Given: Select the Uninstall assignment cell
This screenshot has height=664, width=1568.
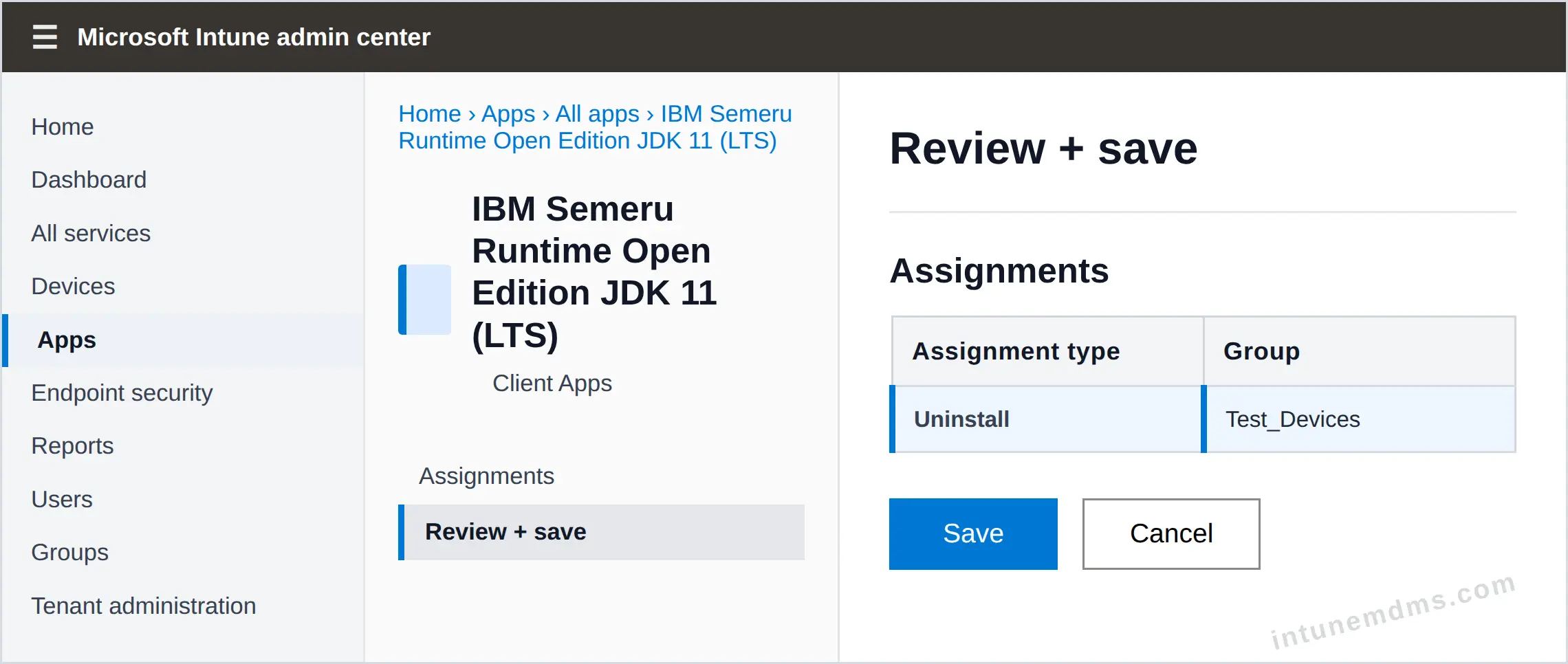Looking at the screenshot, I should [x=1046, y=419].
